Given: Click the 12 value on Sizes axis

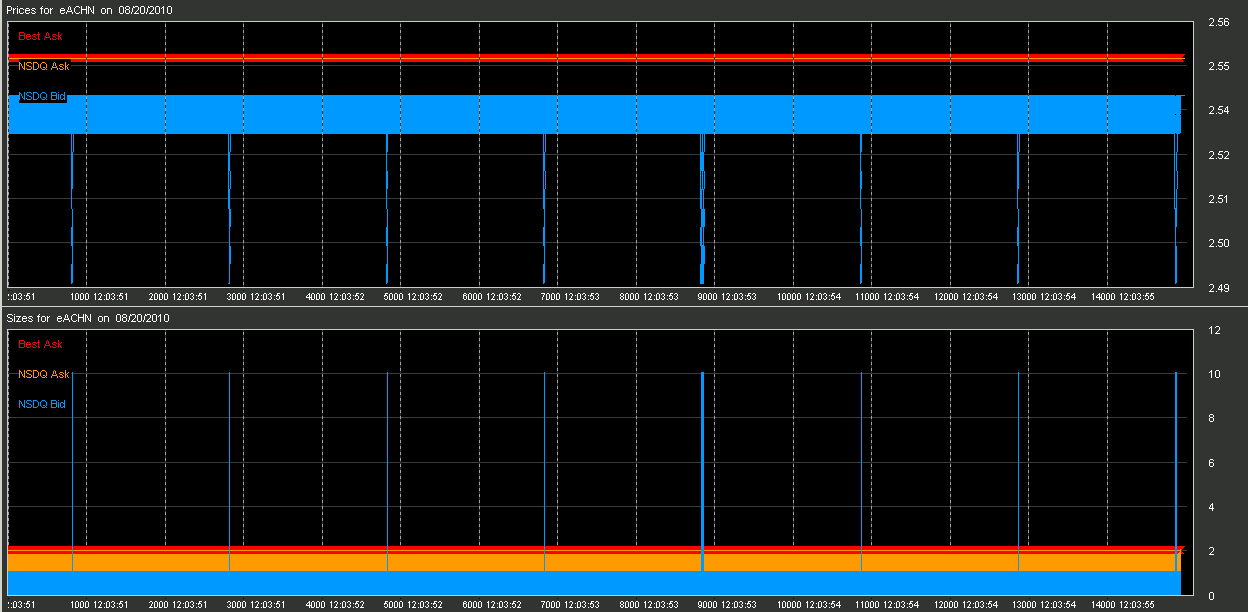Looking at the screenshot, I should pos(1213,330).
